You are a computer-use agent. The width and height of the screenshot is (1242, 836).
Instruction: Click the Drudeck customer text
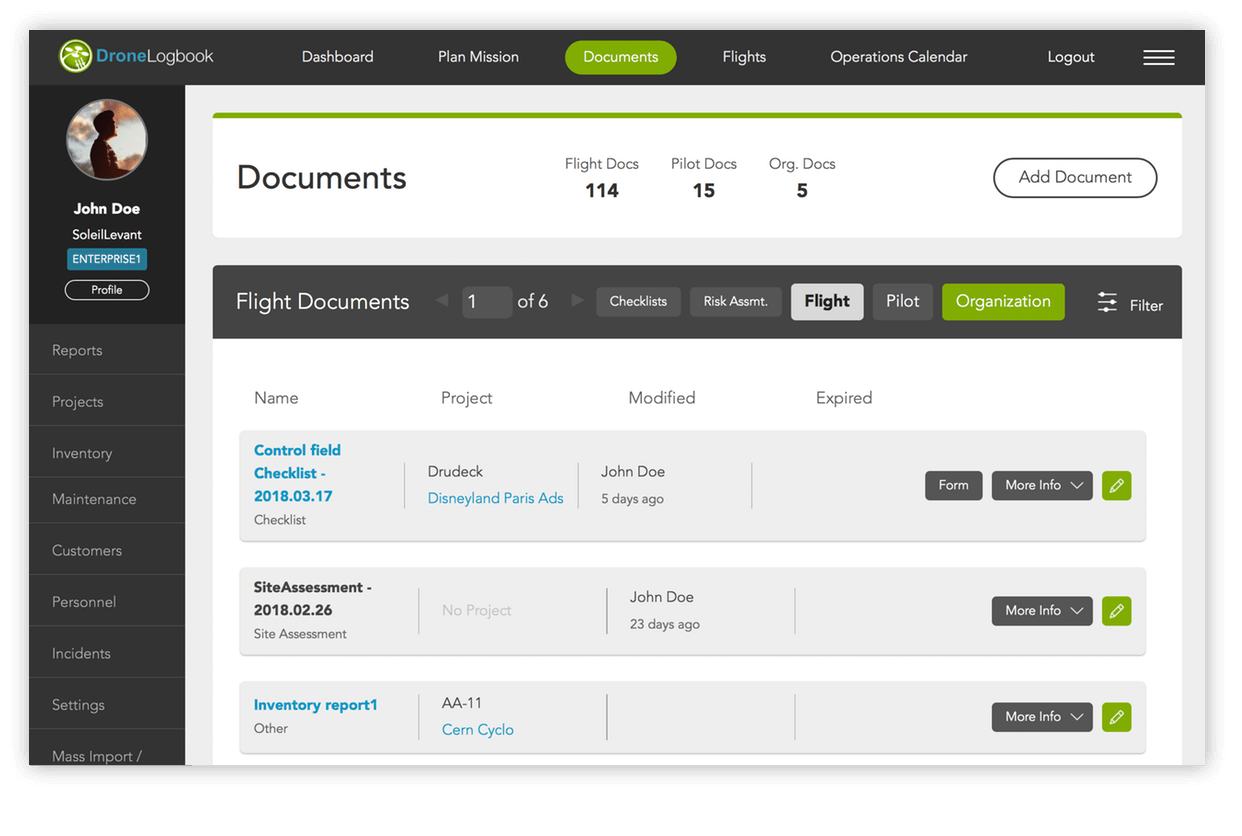[455, 472]
